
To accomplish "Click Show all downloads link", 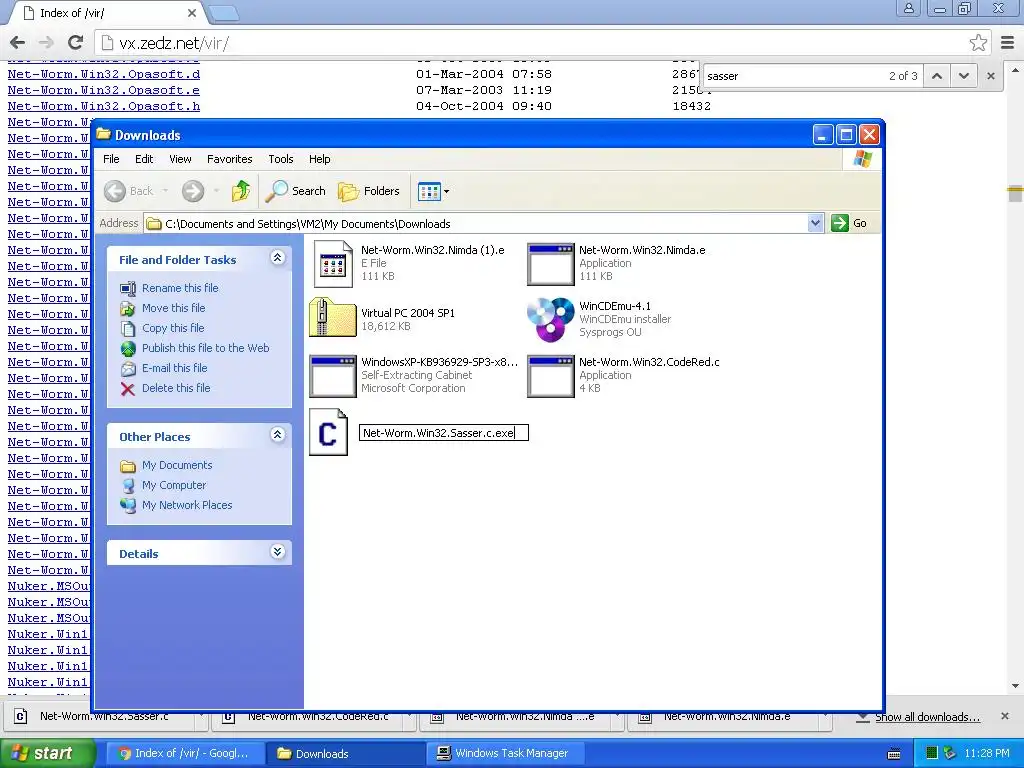I will [927, 717].
